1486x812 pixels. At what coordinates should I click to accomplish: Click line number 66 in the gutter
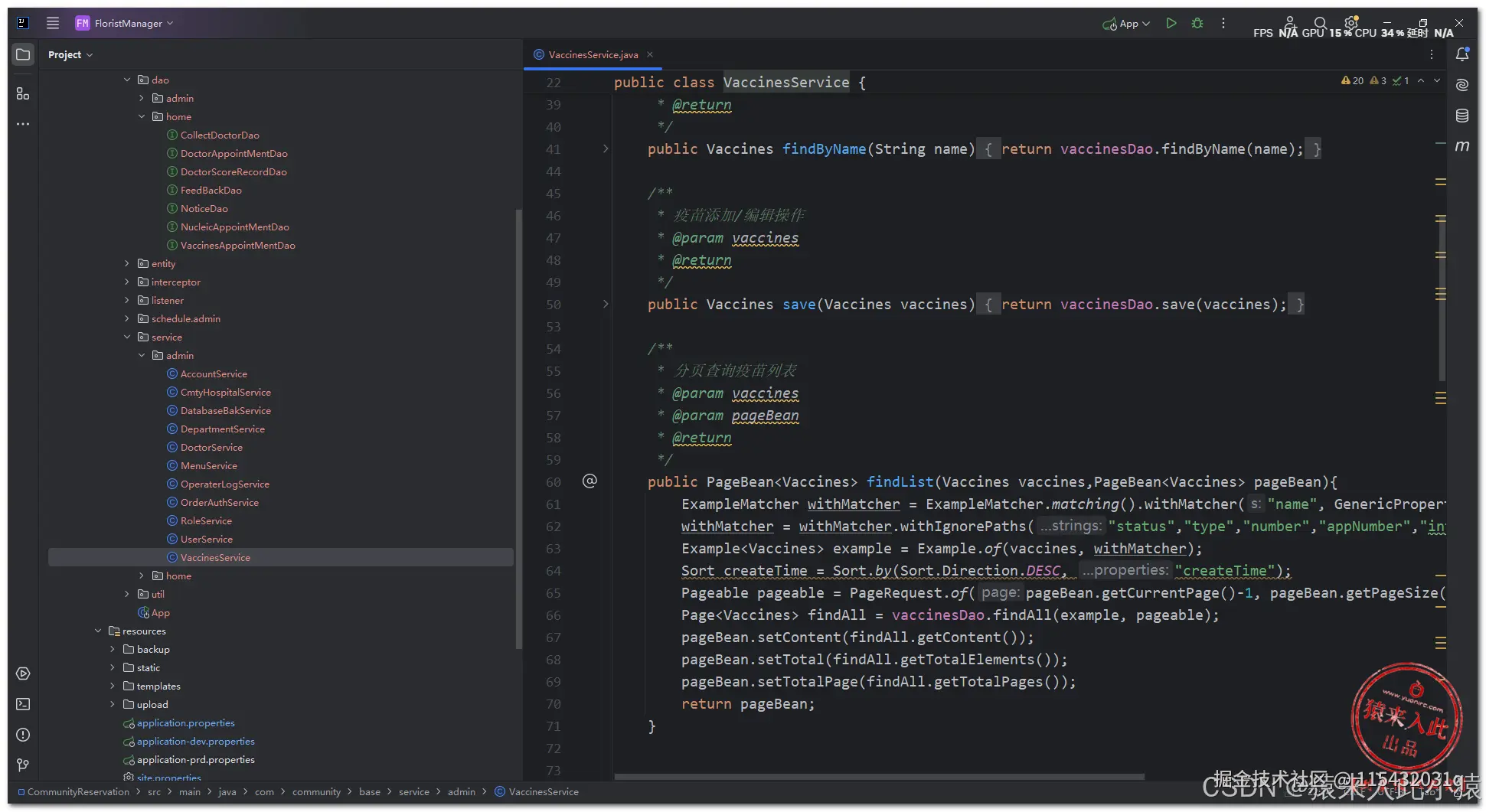[x=553, y=615]
